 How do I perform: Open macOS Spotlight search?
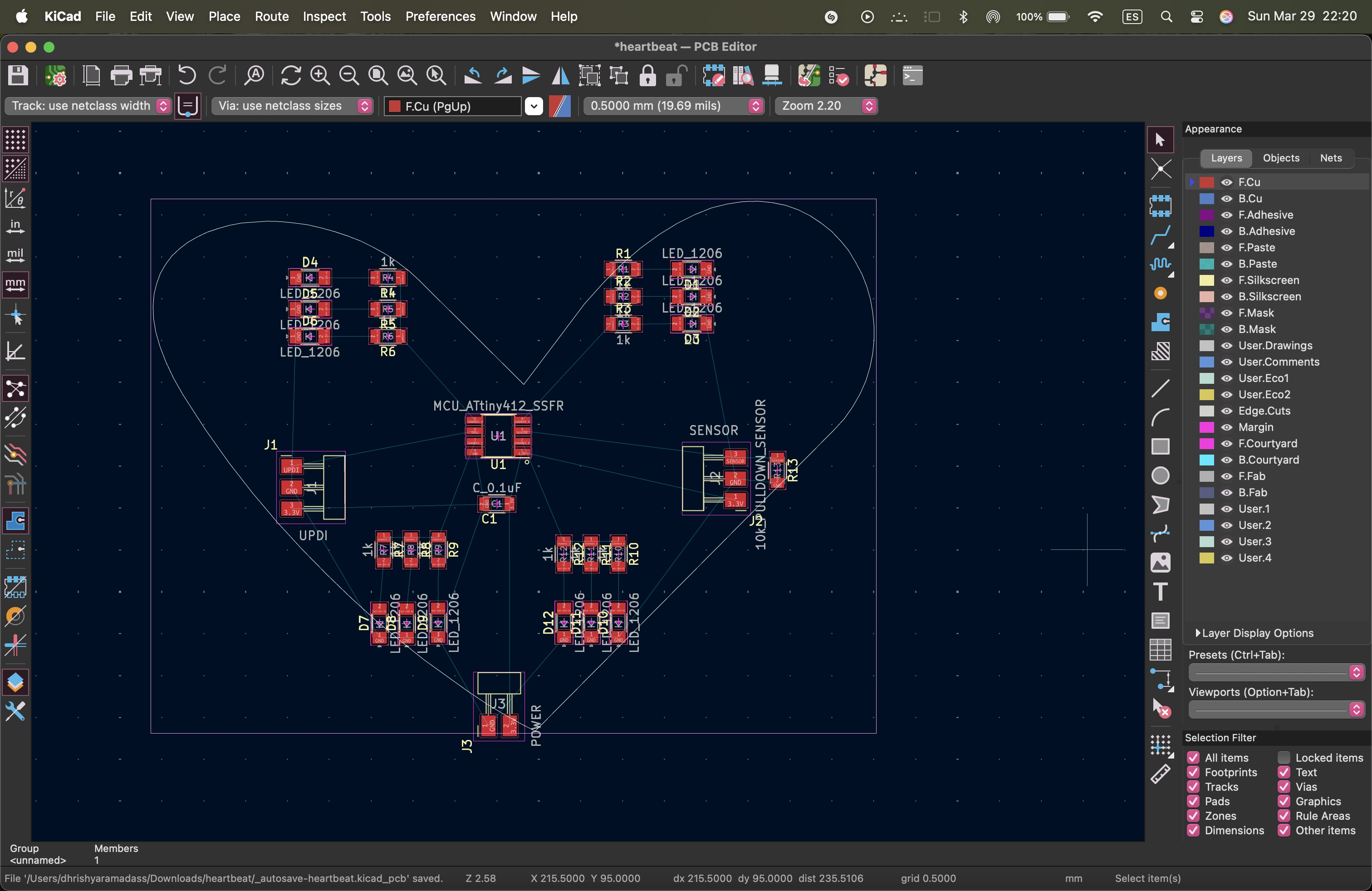pyautogui.click(x=1166, y=16)
